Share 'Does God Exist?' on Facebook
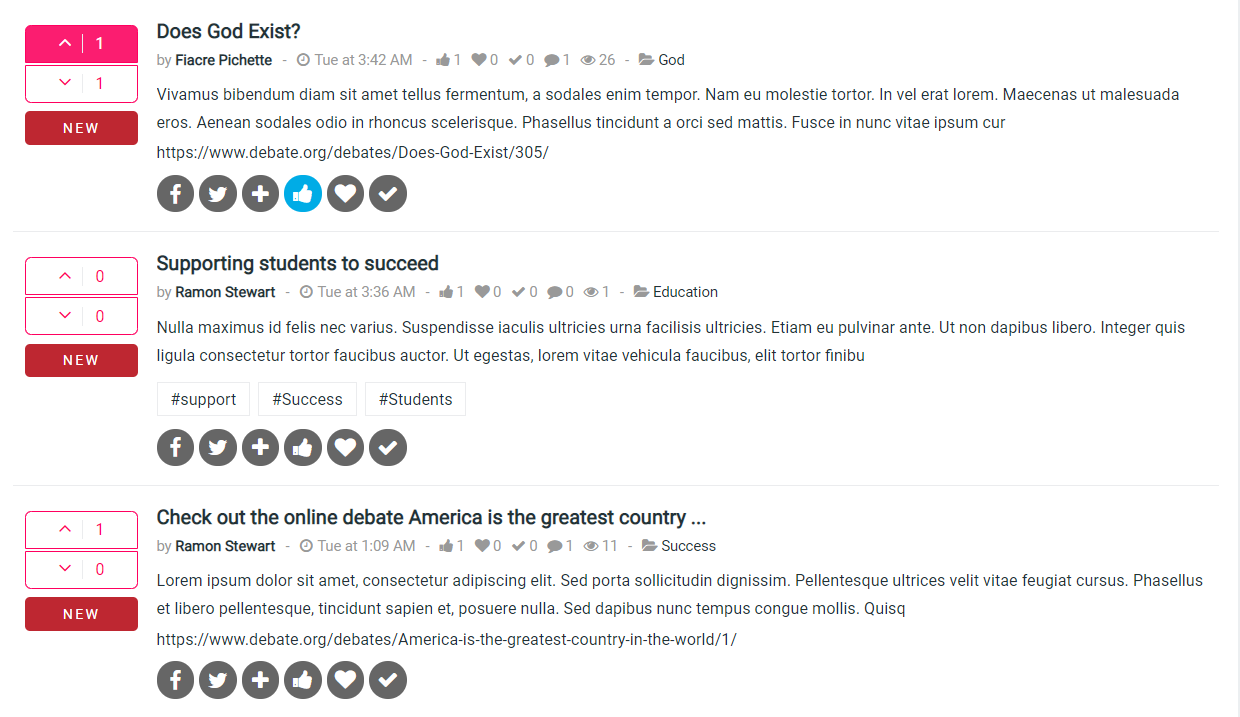This screenshot has height=717, width=1240. [x=175, y=193]
